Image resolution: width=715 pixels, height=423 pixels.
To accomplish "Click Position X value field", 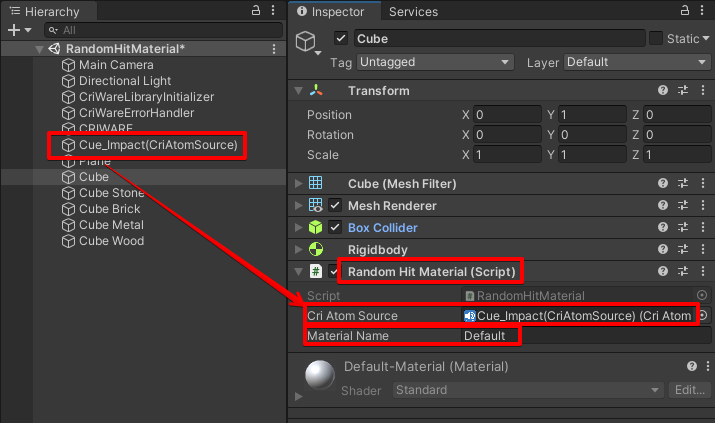I will click(x=507, y=115).
